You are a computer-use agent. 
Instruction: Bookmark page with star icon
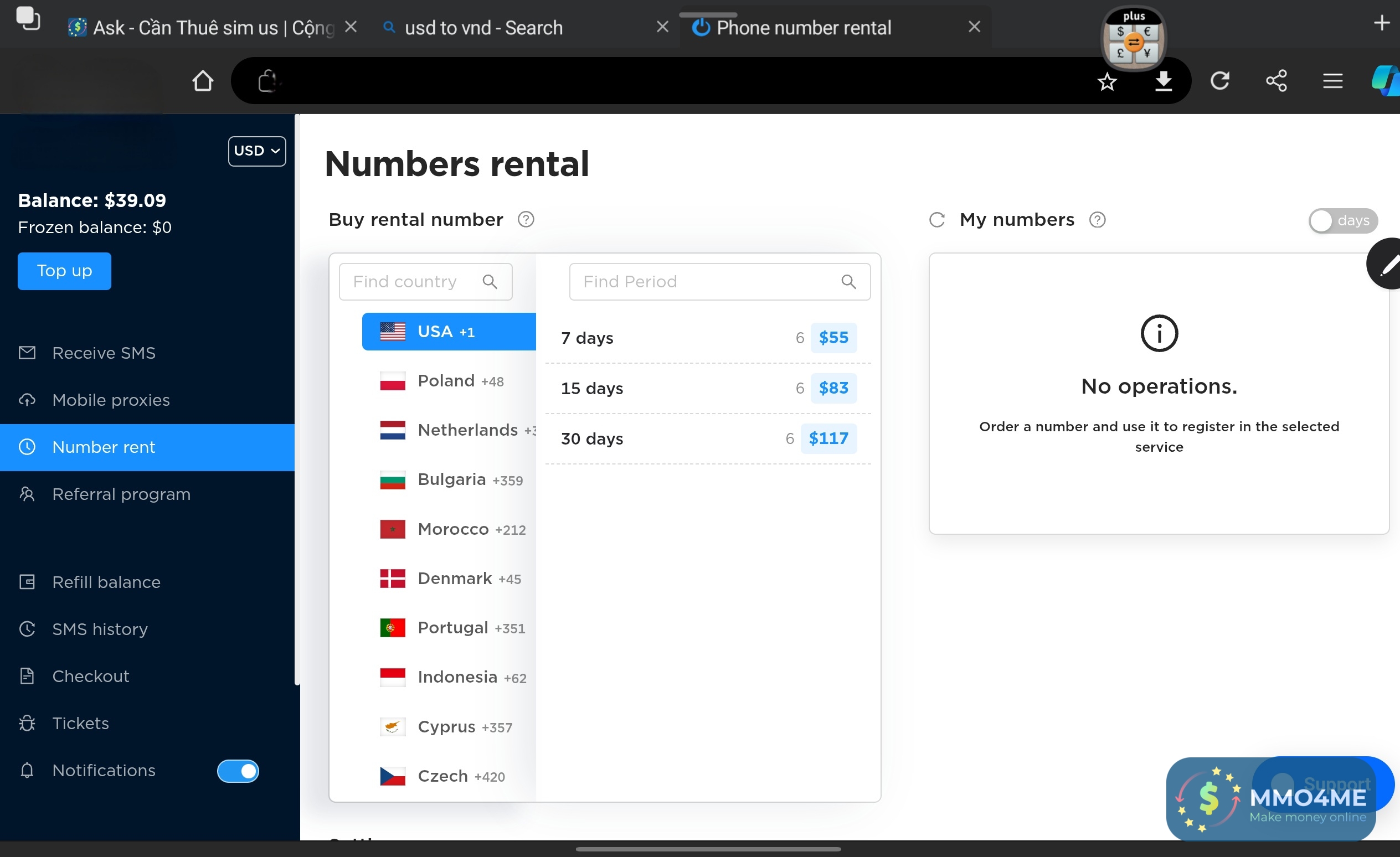pyautogui.click(x=1107, y=82)
